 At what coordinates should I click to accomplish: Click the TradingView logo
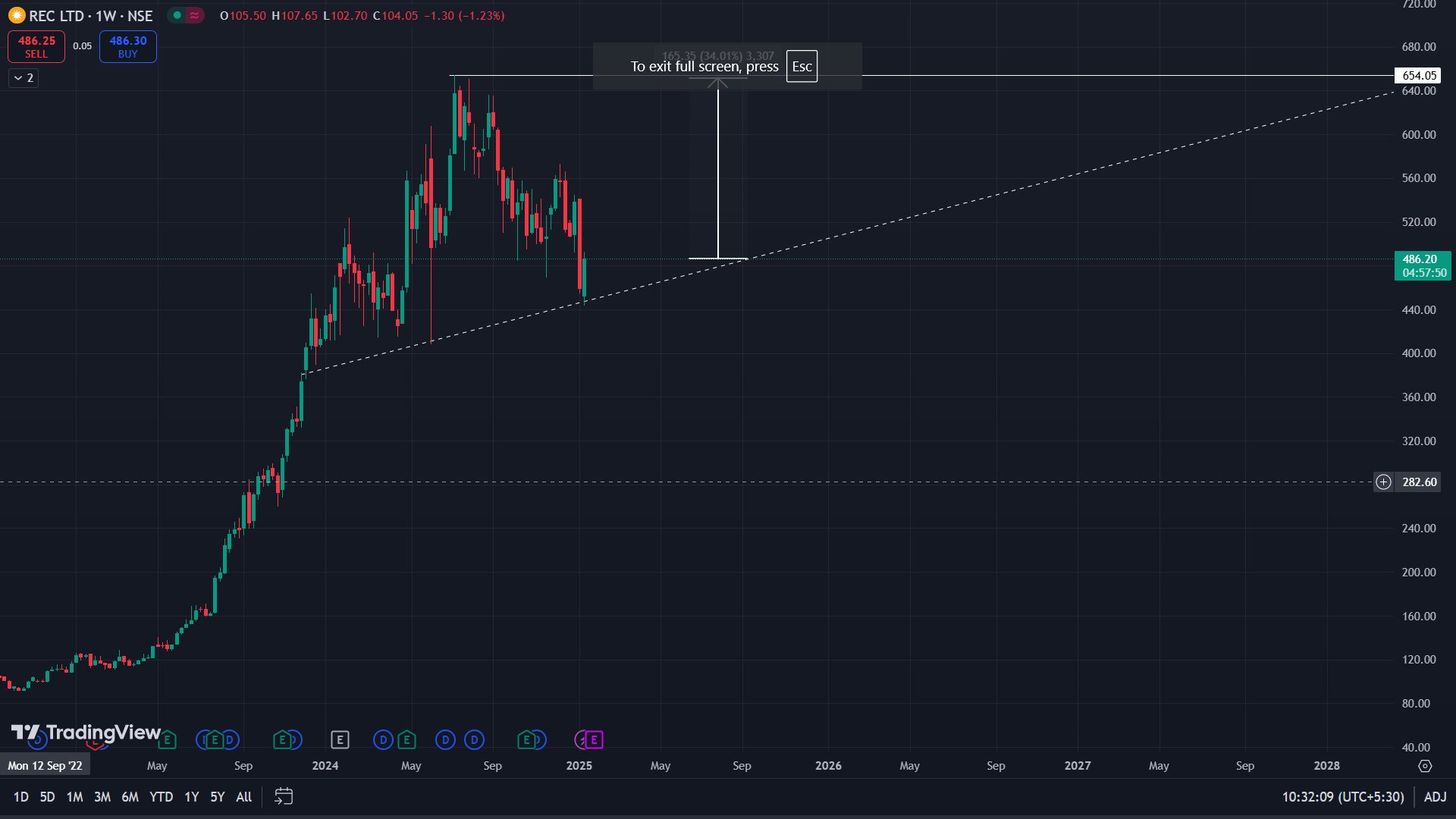86,733
